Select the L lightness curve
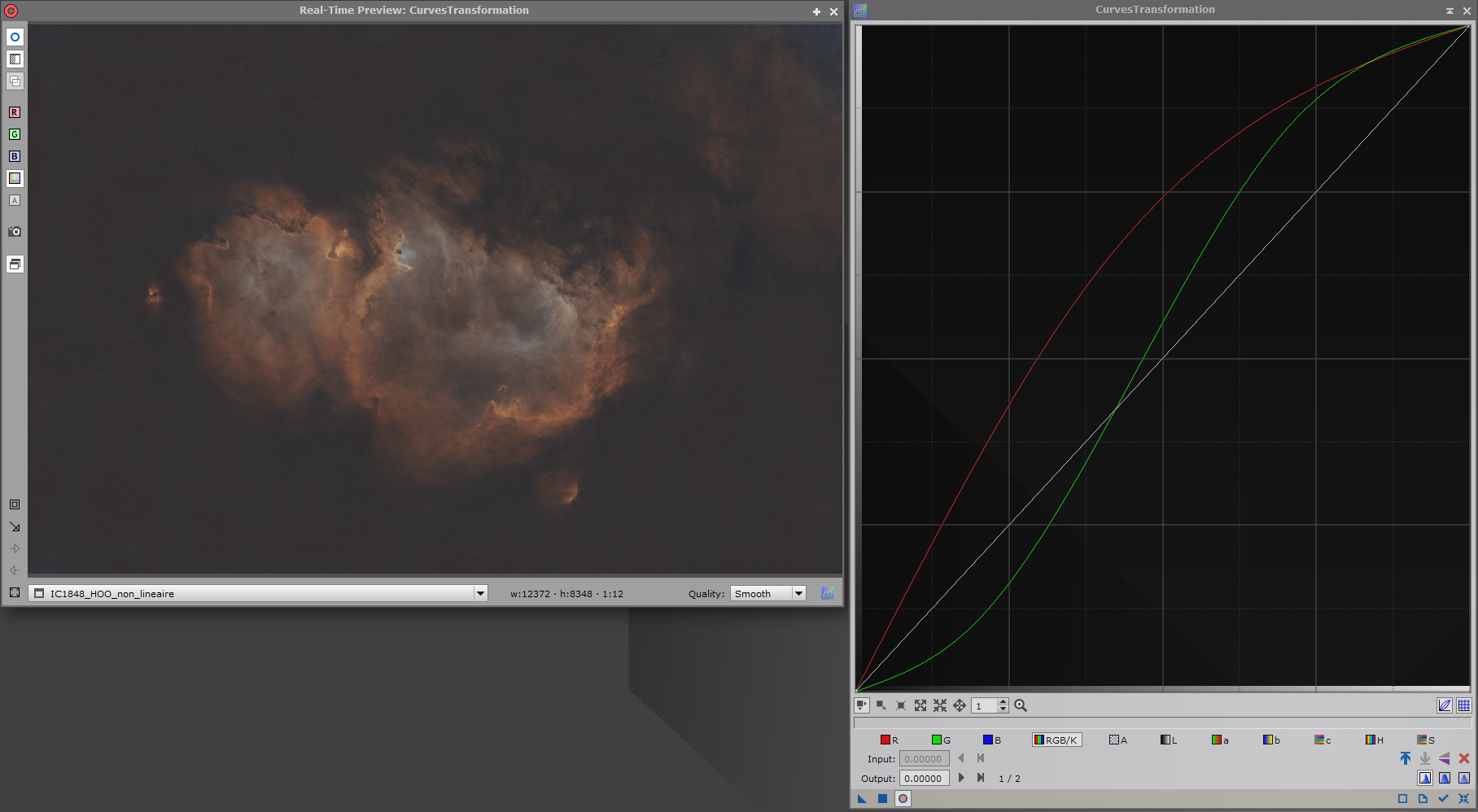 1170,740
